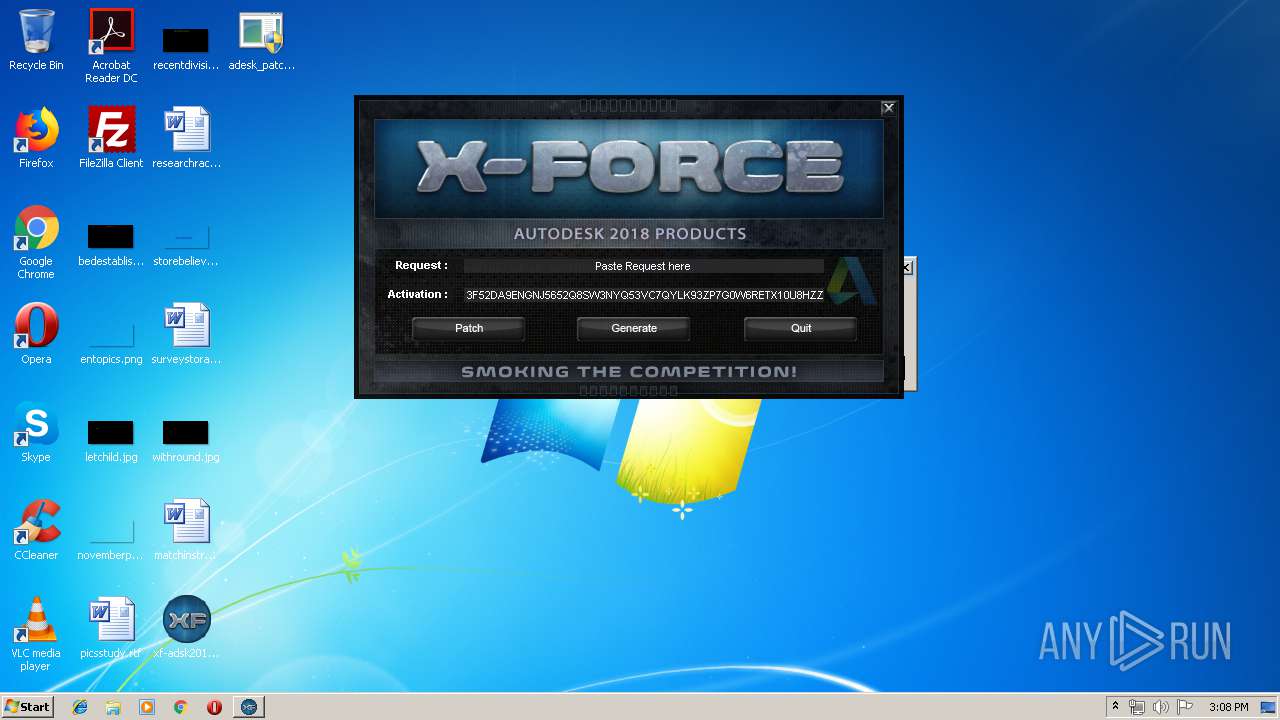Screen dimensions: 1280x720
Task: Focus the Activation code field
Action: tap(644, 295)
